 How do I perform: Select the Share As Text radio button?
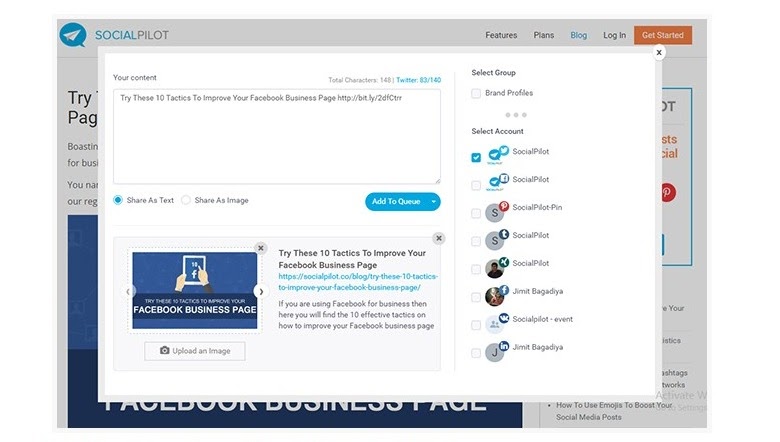point(118,200)
